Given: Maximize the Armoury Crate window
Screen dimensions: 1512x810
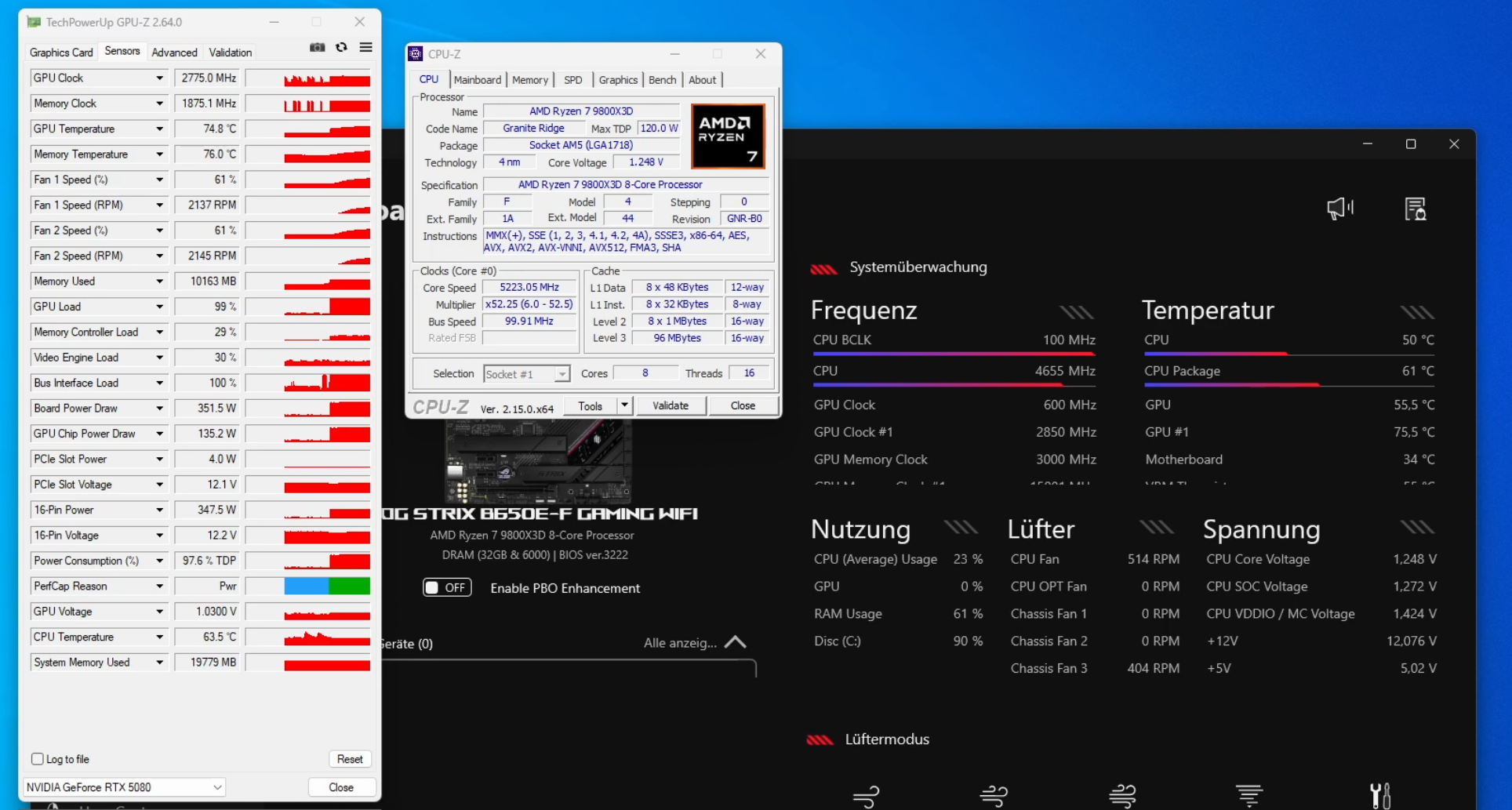Looking at the screenshot, I should pyautogui.click(x=1411, y=144).
